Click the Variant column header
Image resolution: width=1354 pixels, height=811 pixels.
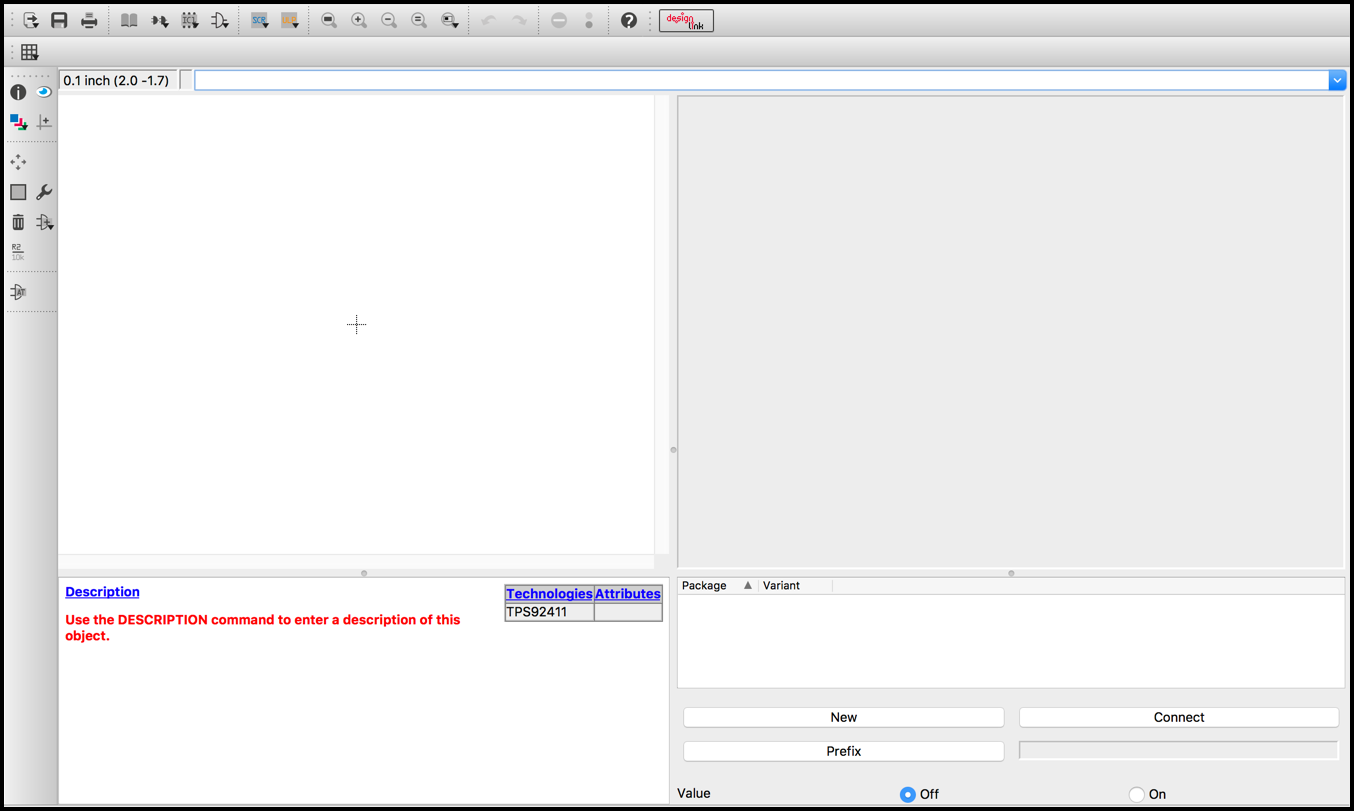pyautogui.click(x=795, y=585)
